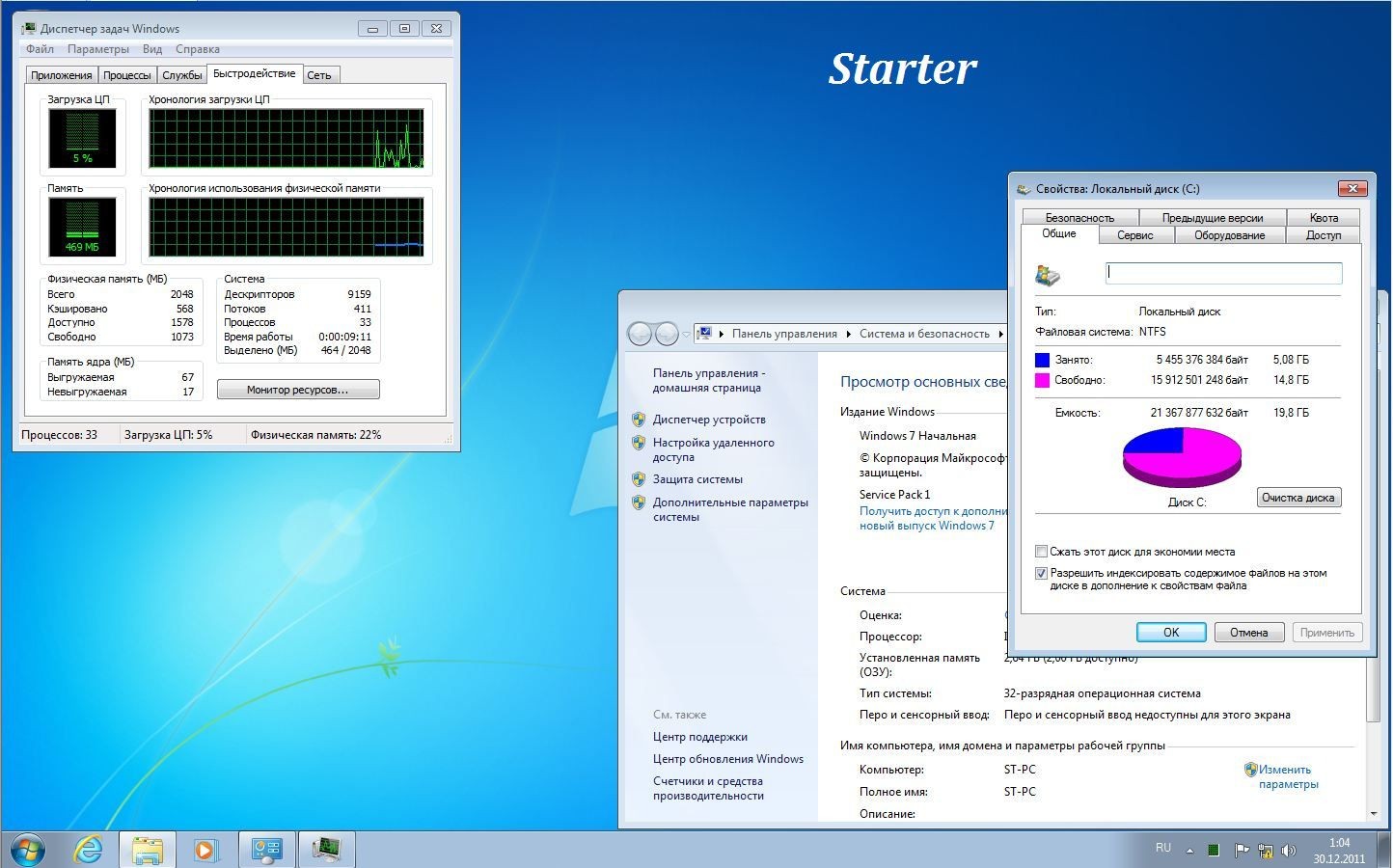
Task: Open the Оборудование tab
Action: 1230,235
